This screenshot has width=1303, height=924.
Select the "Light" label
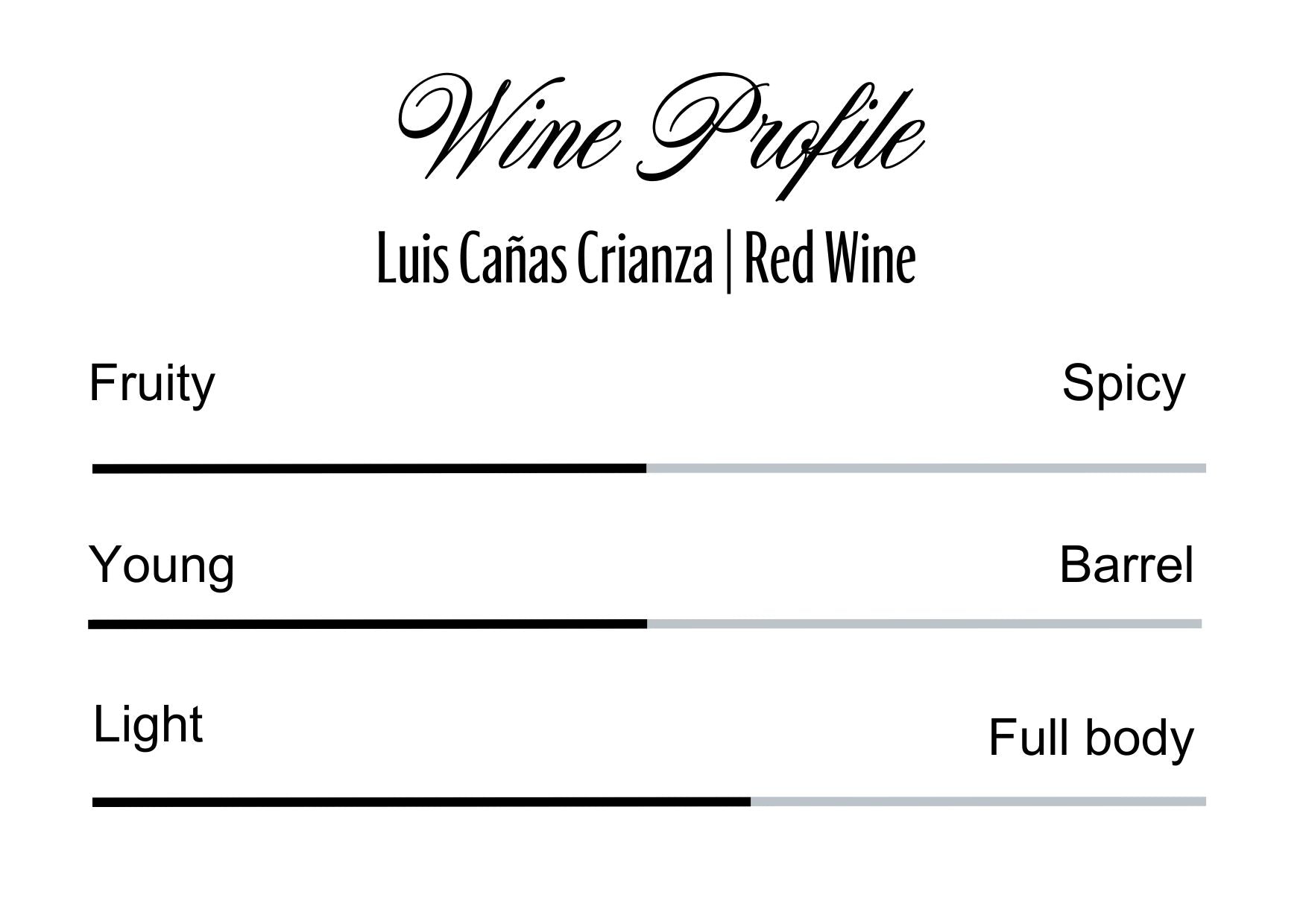pyautogui.click(x=148, y=724)
